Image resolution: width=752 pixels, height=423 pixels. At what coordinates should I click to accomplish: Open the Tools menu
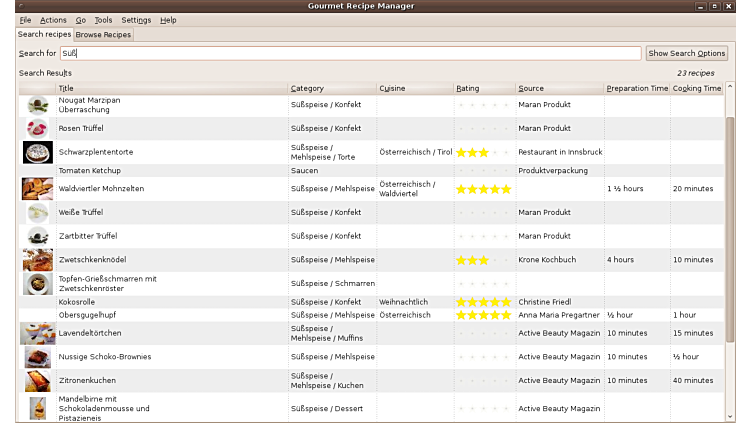tap(103, 20)
